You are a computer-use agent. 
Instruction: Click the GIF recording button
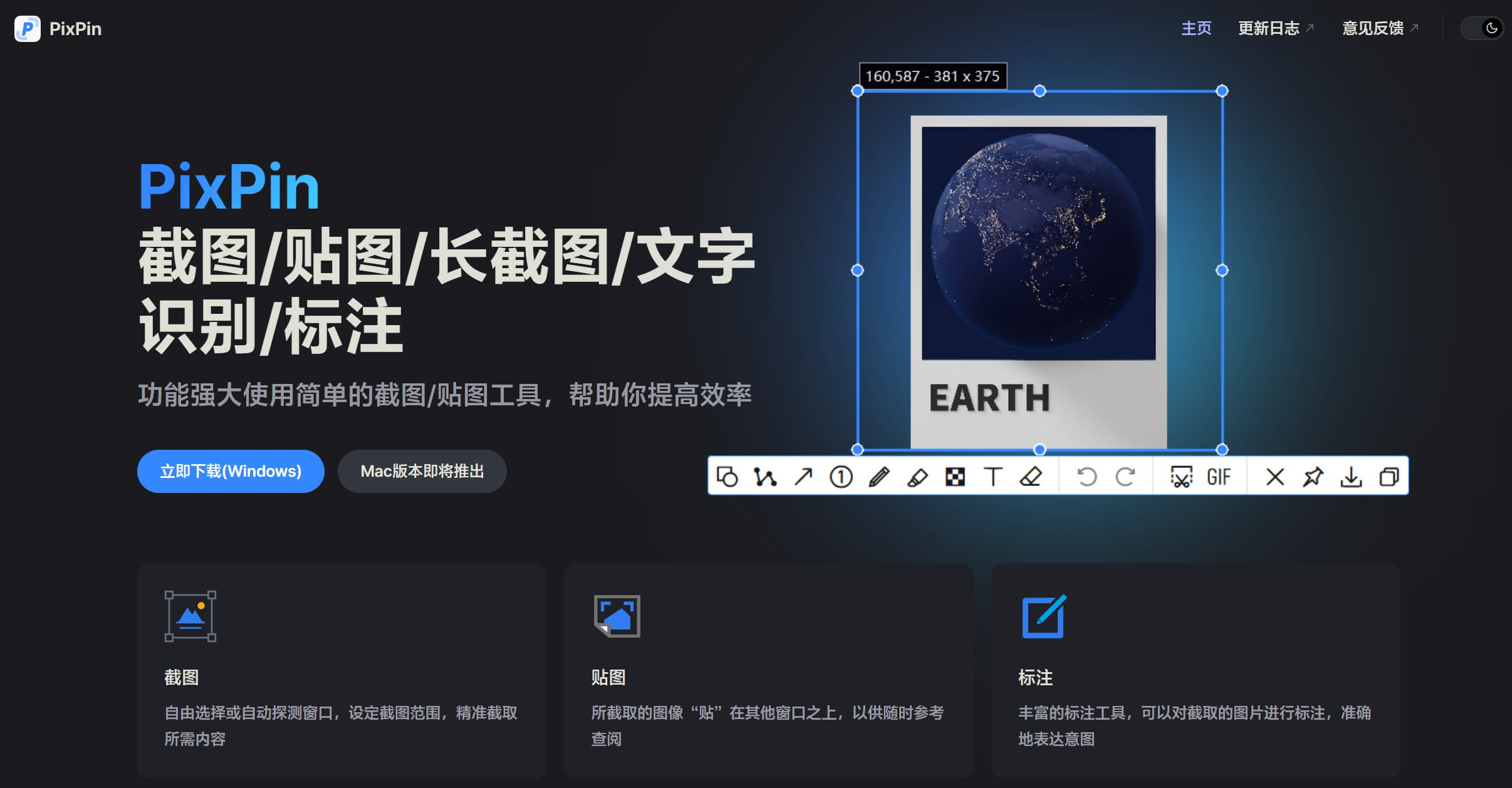[1219, 477]
